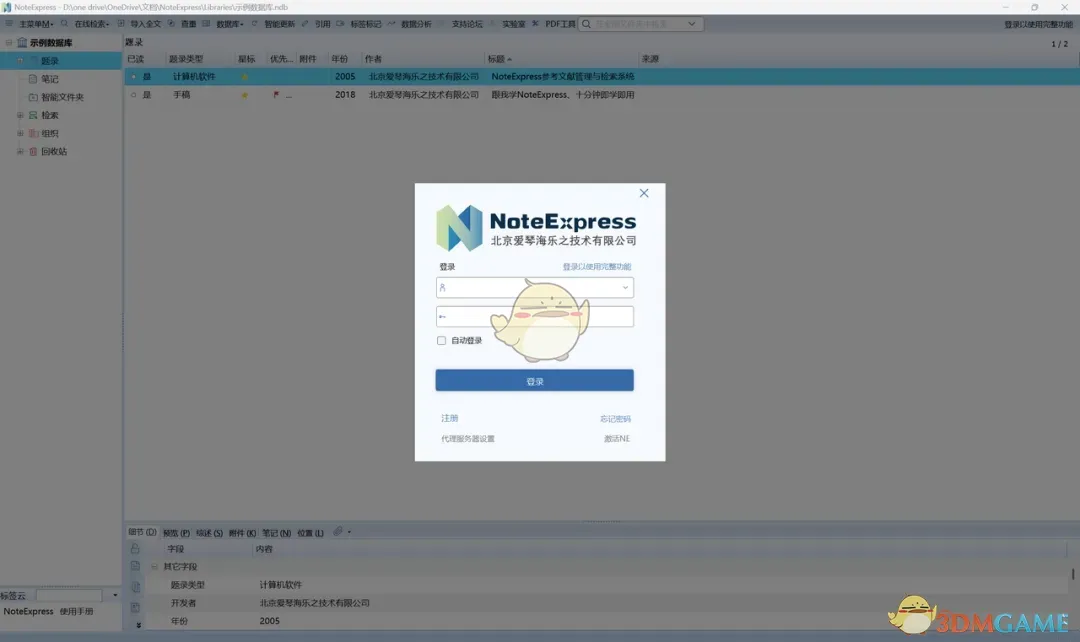Enable the 自动登录 auto-login checkbox
This screenshot has width=1080, height=642.
pyautogui.click(x=441, y=340)
